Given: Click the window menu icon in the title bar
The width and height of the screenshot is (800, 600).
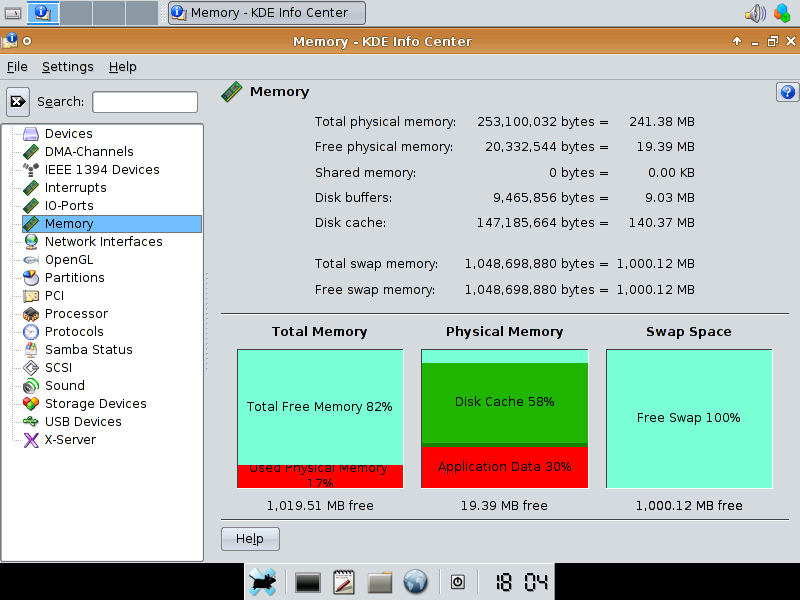Looking at the screenshot, I should 10,41.
